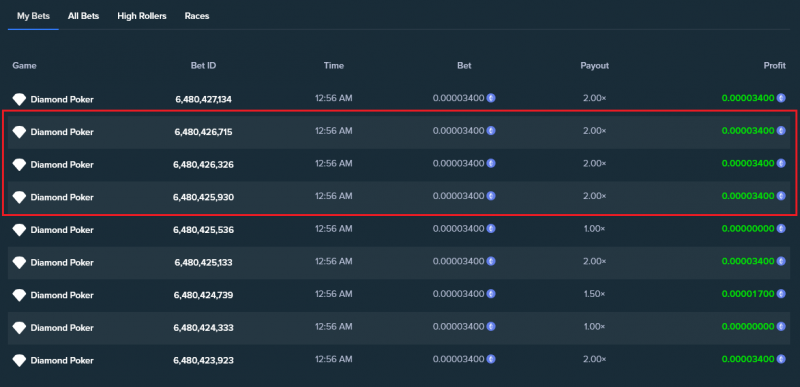The width and height of the screenshot is (800, 387).
Task: Click the Time column header
Action: tap(334, 65)
